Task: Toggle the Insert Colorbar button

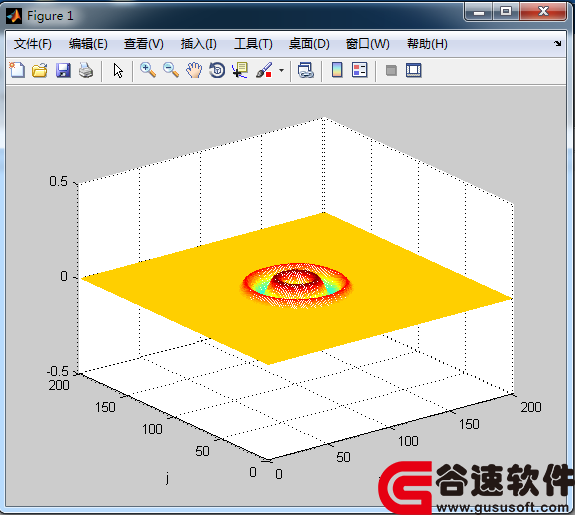Action: pyautogui.click(x=337, y=70)
